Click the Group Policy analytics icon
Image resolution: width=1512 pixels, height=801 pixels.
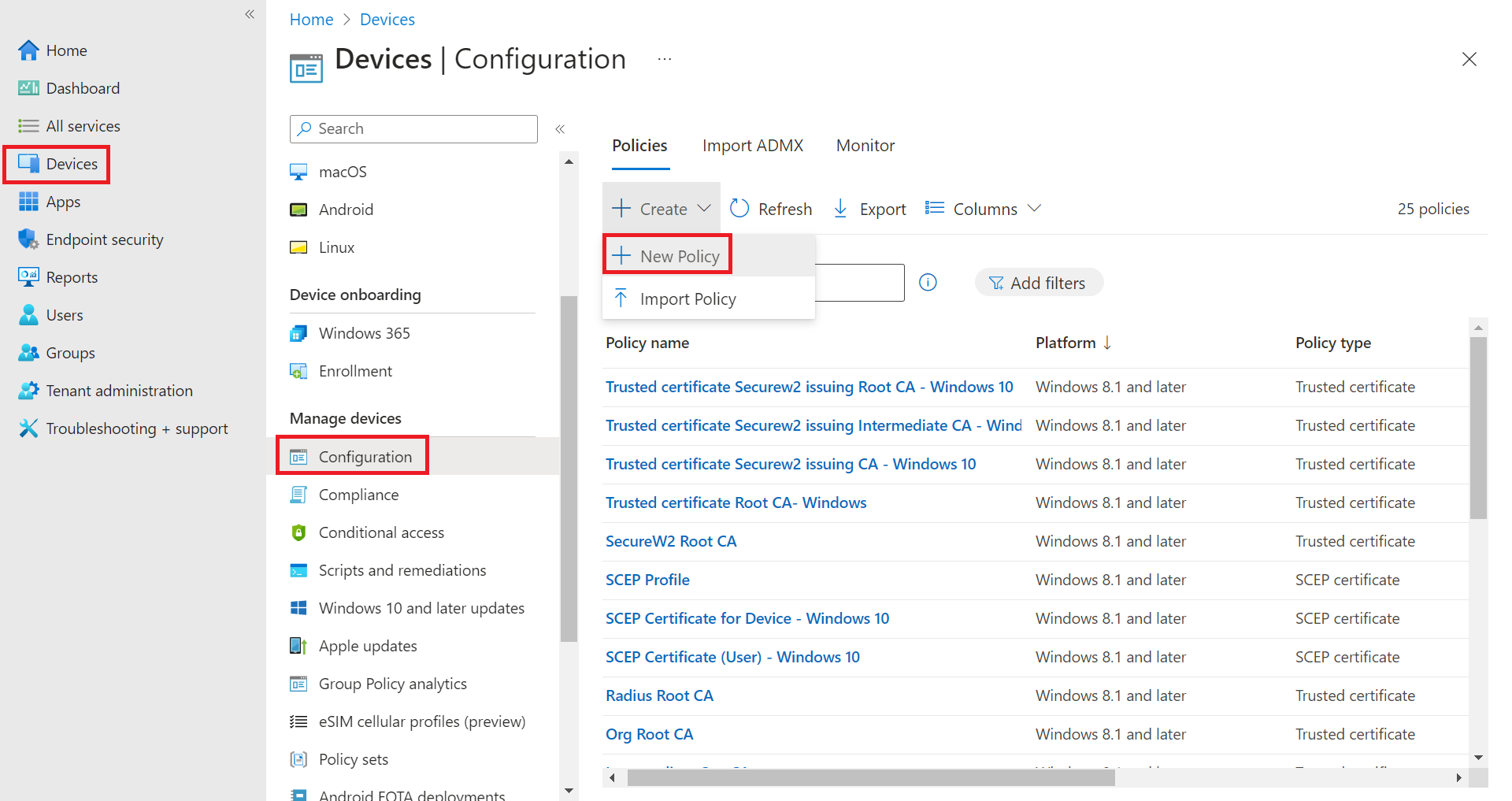click(298, 684)
